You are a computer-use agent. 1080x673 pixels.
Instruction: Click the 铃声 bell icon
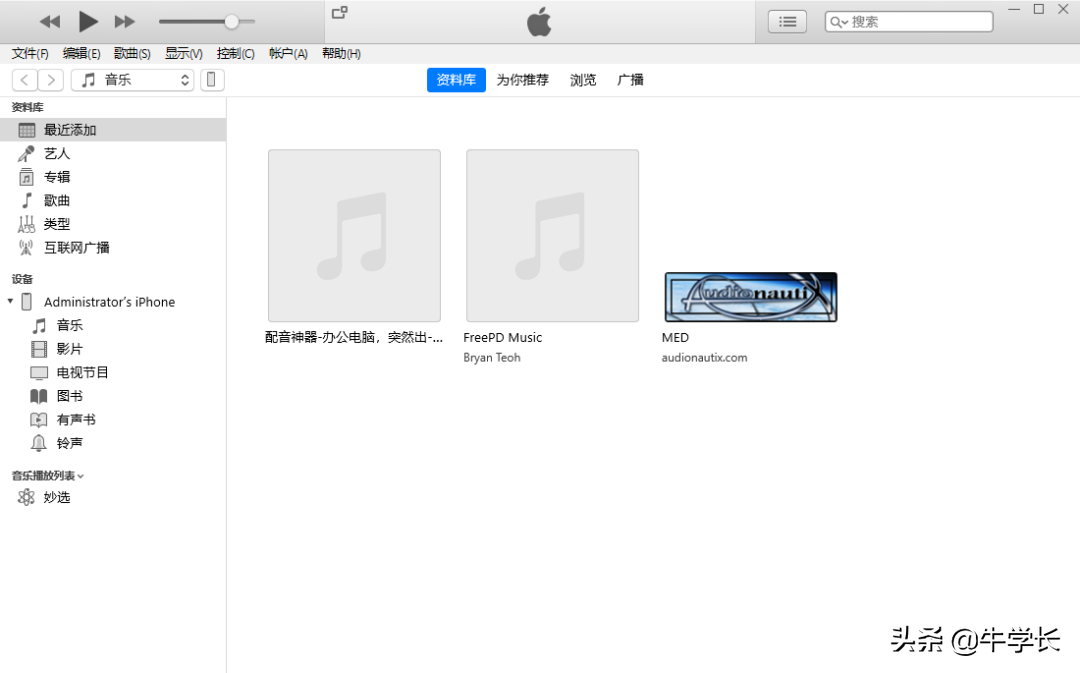(x=39, y=443)
